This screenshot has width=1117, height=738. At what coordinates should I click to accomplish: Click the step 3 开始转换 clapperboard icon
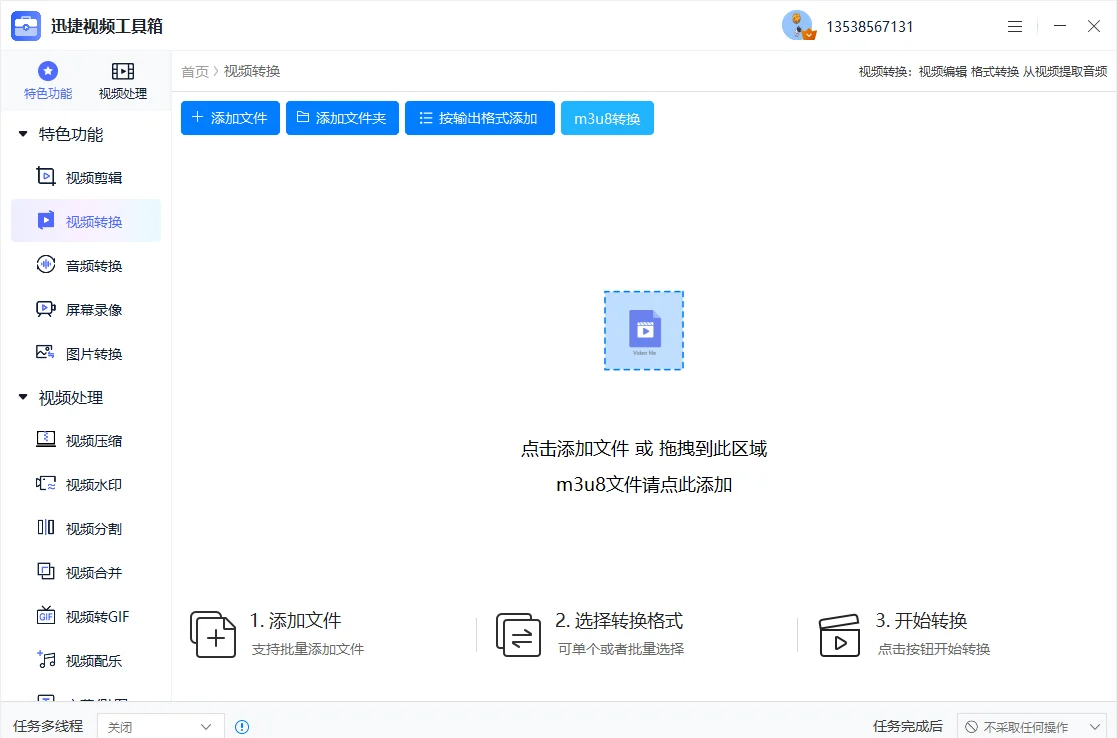(839, 635)
